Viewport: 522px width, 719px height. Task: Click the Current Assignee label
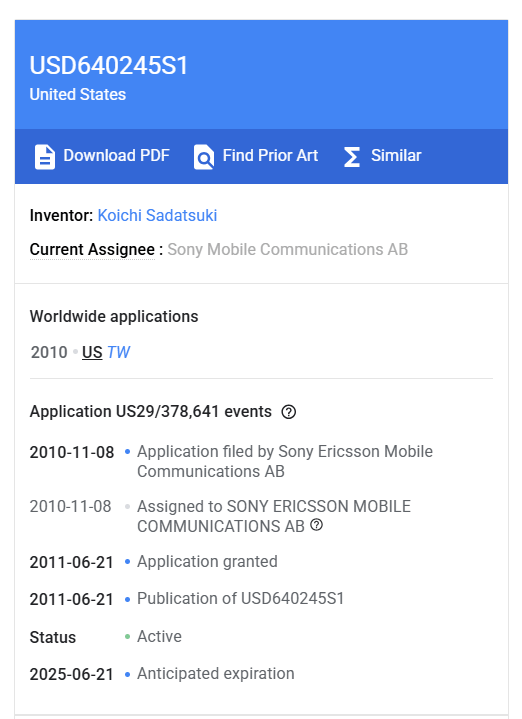coord(92,249)
